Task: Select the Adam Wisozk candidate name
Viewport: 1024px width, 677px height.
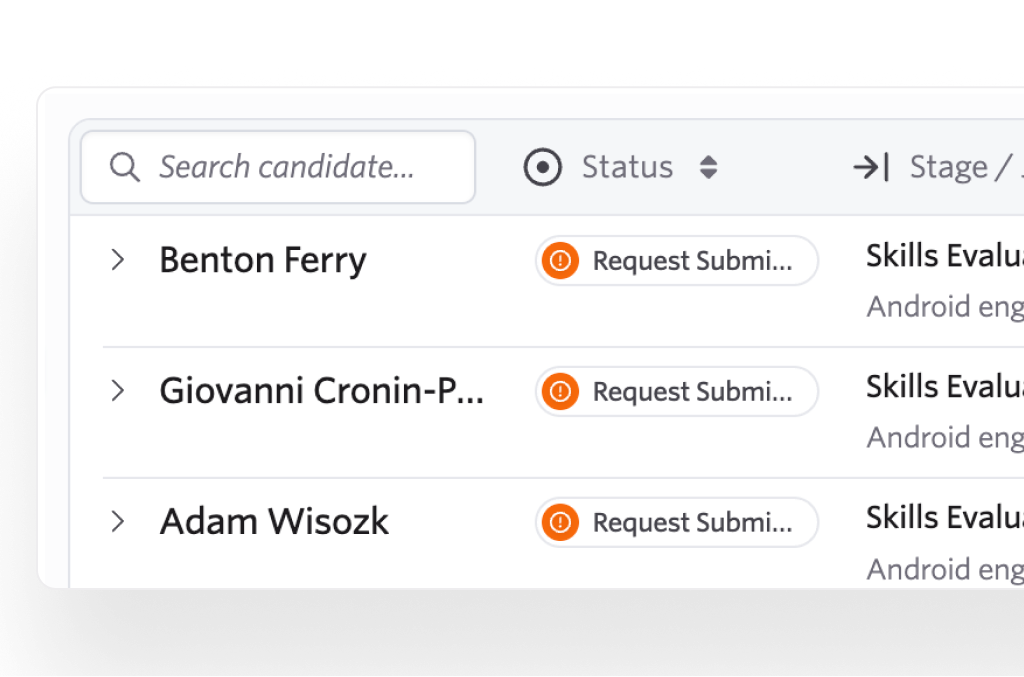Action: (274, 522)
